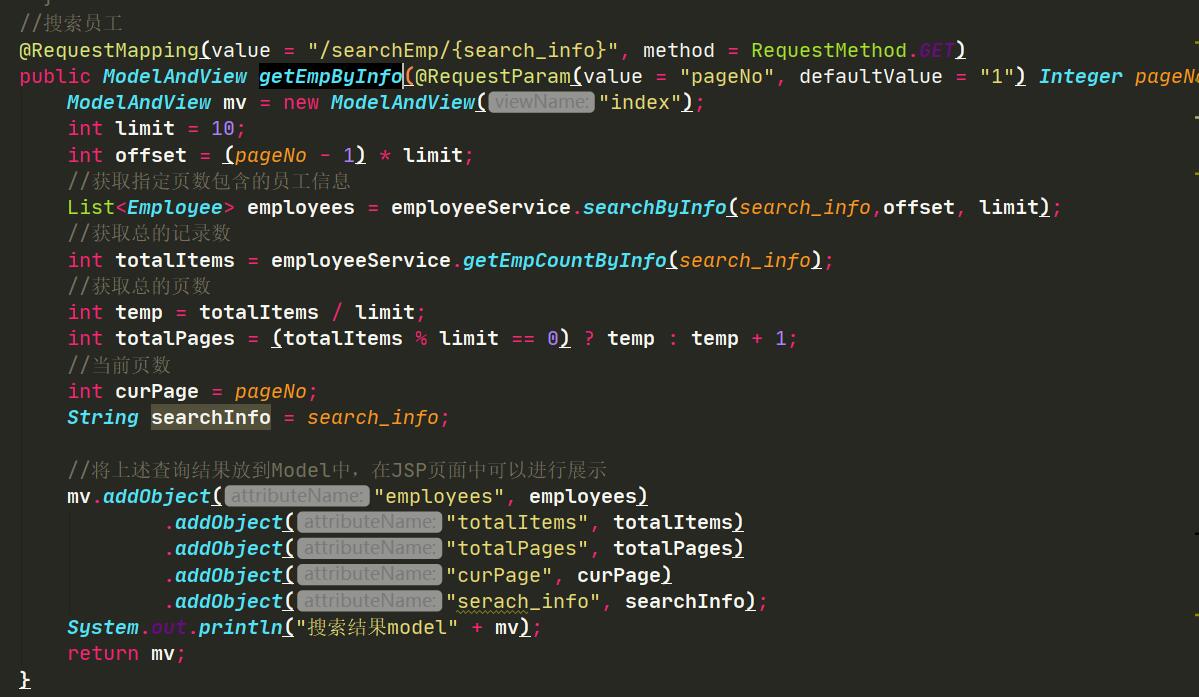Click temp in 'int temp =' declaration

click(x=138, y=312)
